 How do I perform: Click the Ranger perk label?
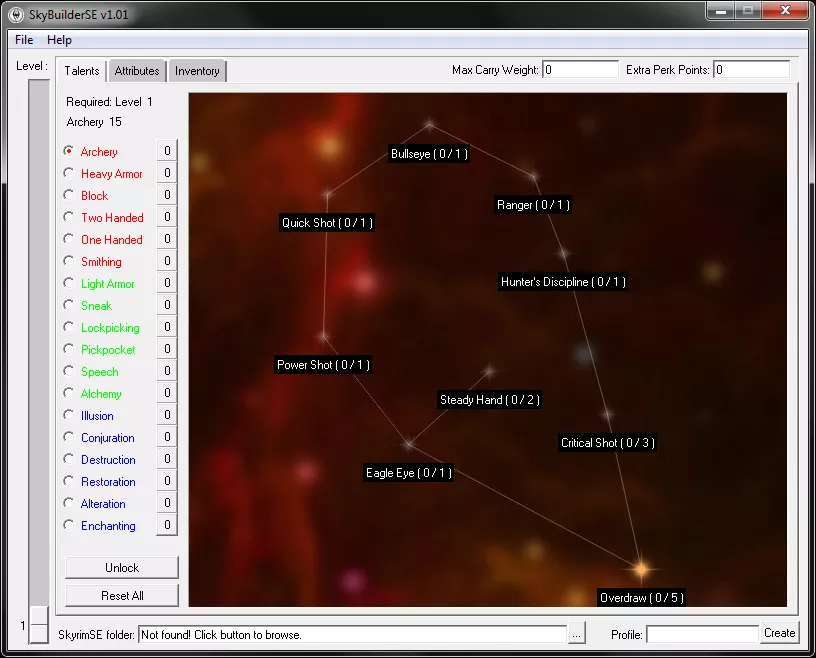click(x=533, y=205)
